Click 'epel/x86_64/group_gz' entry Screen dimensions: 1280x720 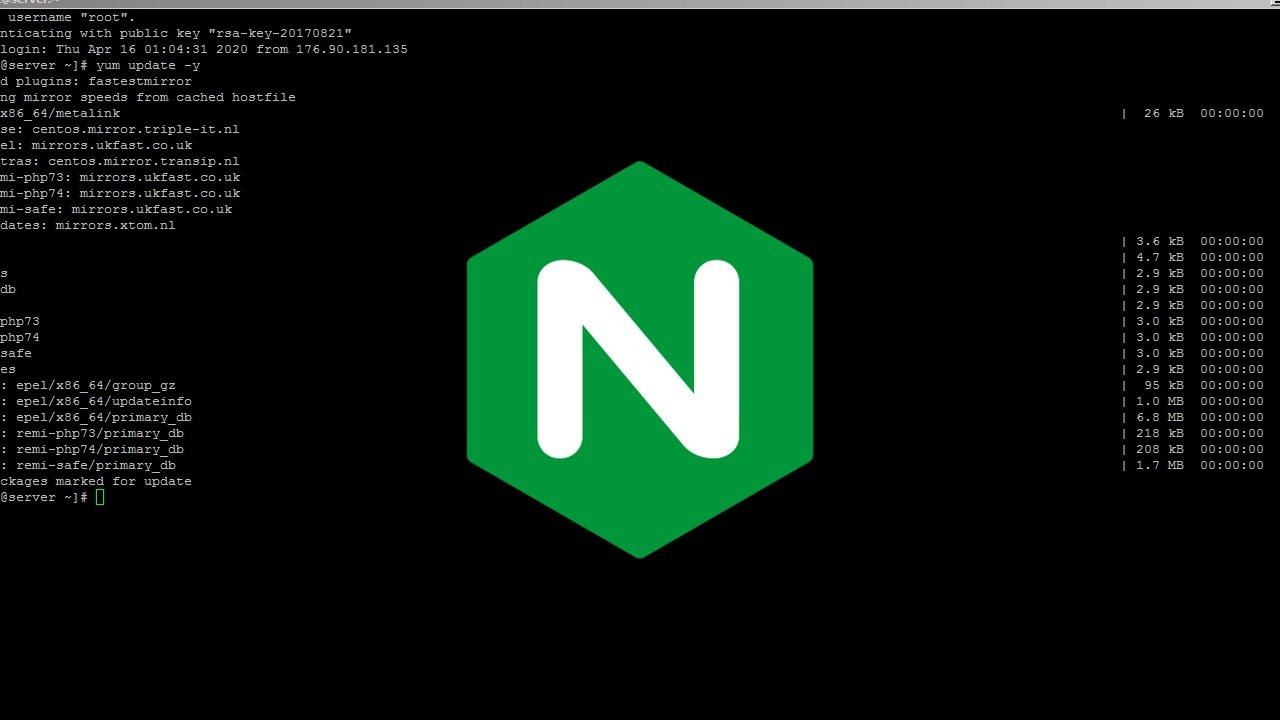(x=96, y=385)
